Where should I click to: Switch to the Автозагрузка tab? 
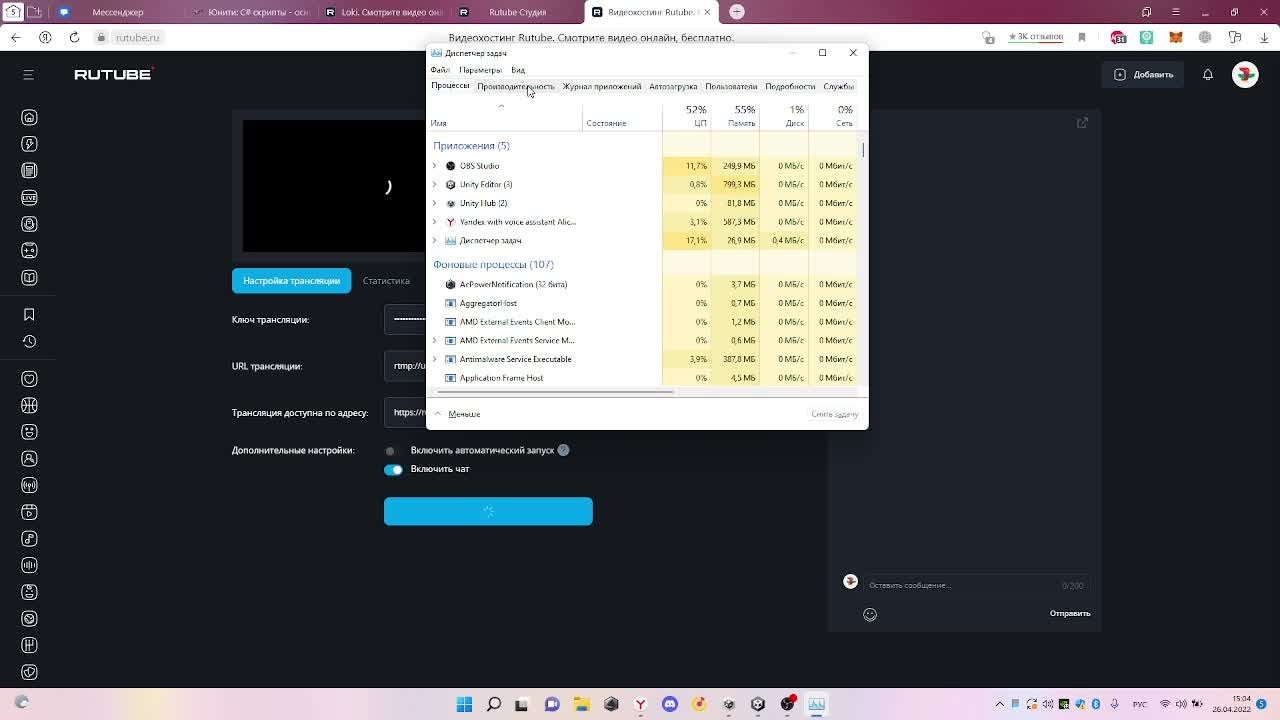(x=673, y=86)
